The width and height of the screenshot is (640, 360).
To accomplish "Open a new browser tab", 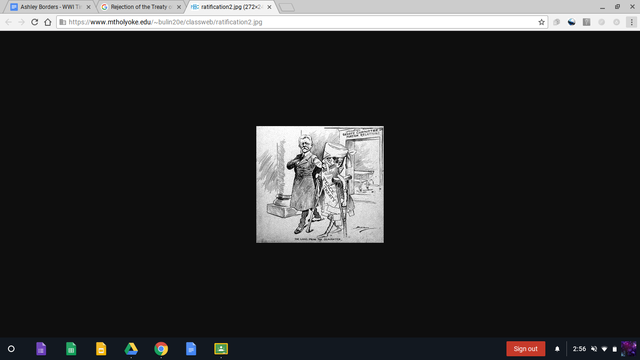I will 287,7.
